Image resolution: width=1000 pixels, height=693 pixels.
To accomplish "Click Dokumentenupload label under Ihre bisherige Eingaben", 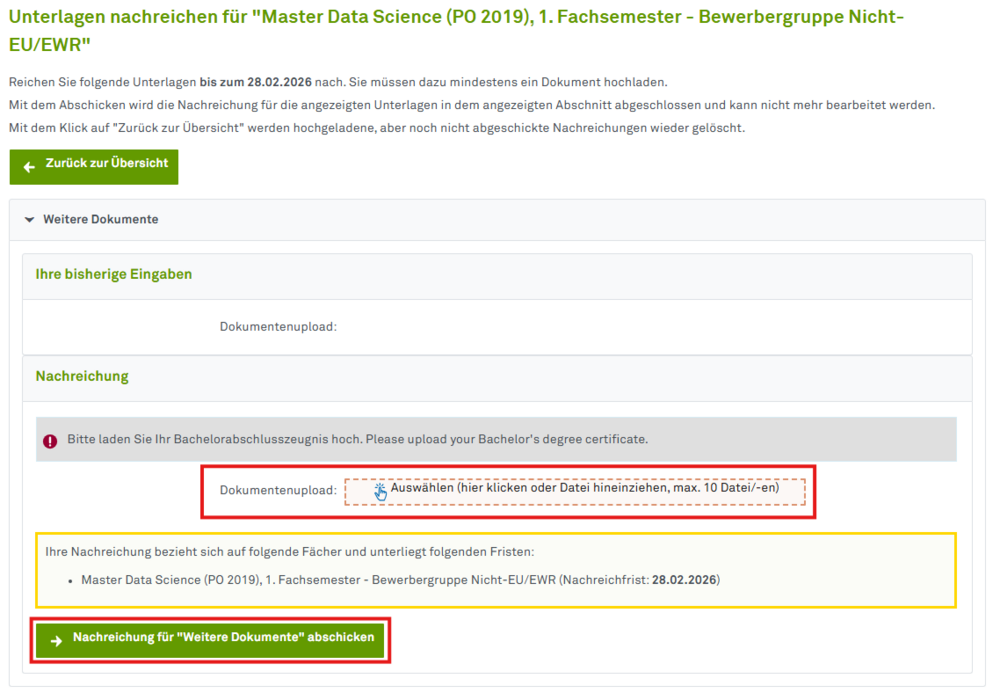I will tap(278, 327).
